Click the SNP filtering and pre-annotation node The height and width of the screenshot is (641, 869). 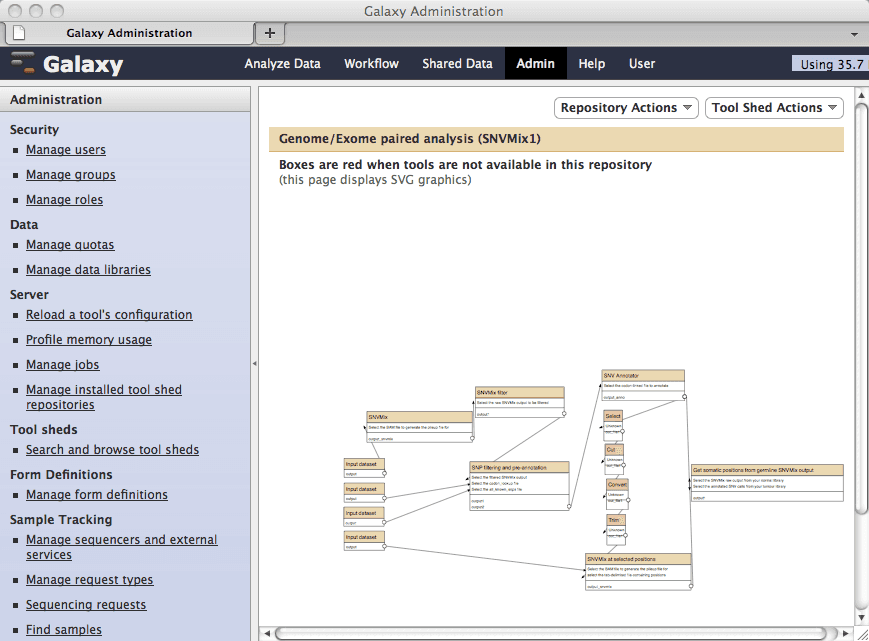click(x=520, y=467)
